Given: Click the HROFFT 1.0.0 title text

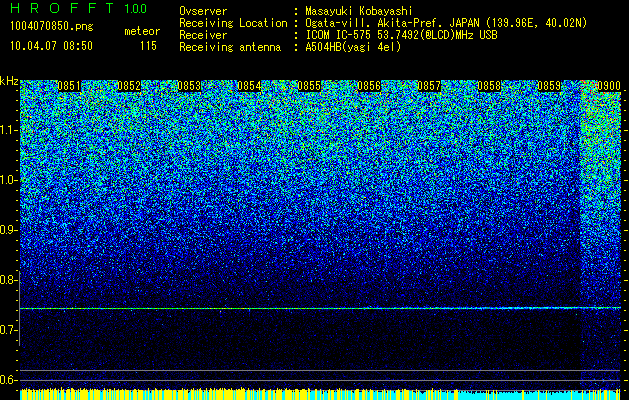Looking at the screenshot, I should [79, 8].
